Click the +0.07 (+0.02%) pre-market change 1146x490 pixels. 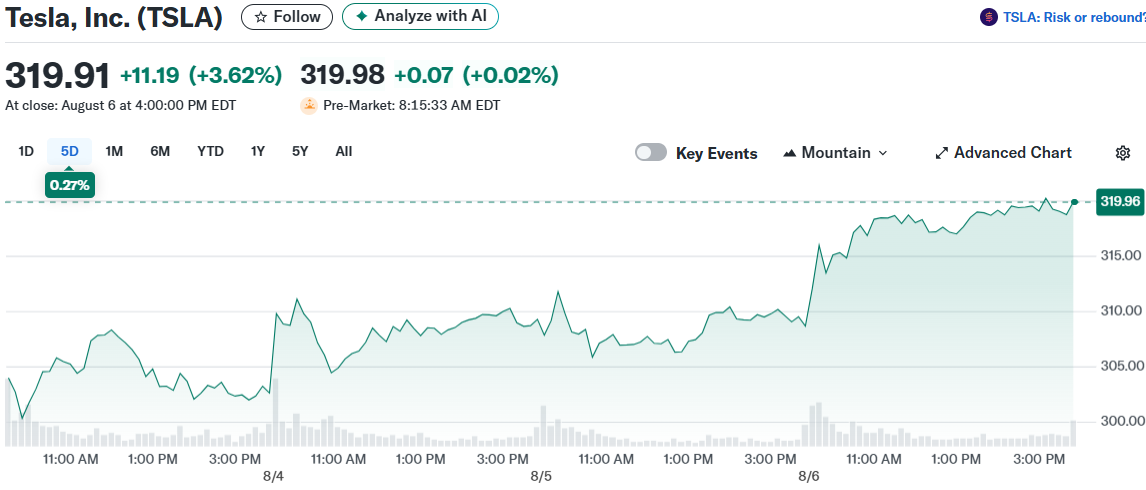(x=477, y=75)
